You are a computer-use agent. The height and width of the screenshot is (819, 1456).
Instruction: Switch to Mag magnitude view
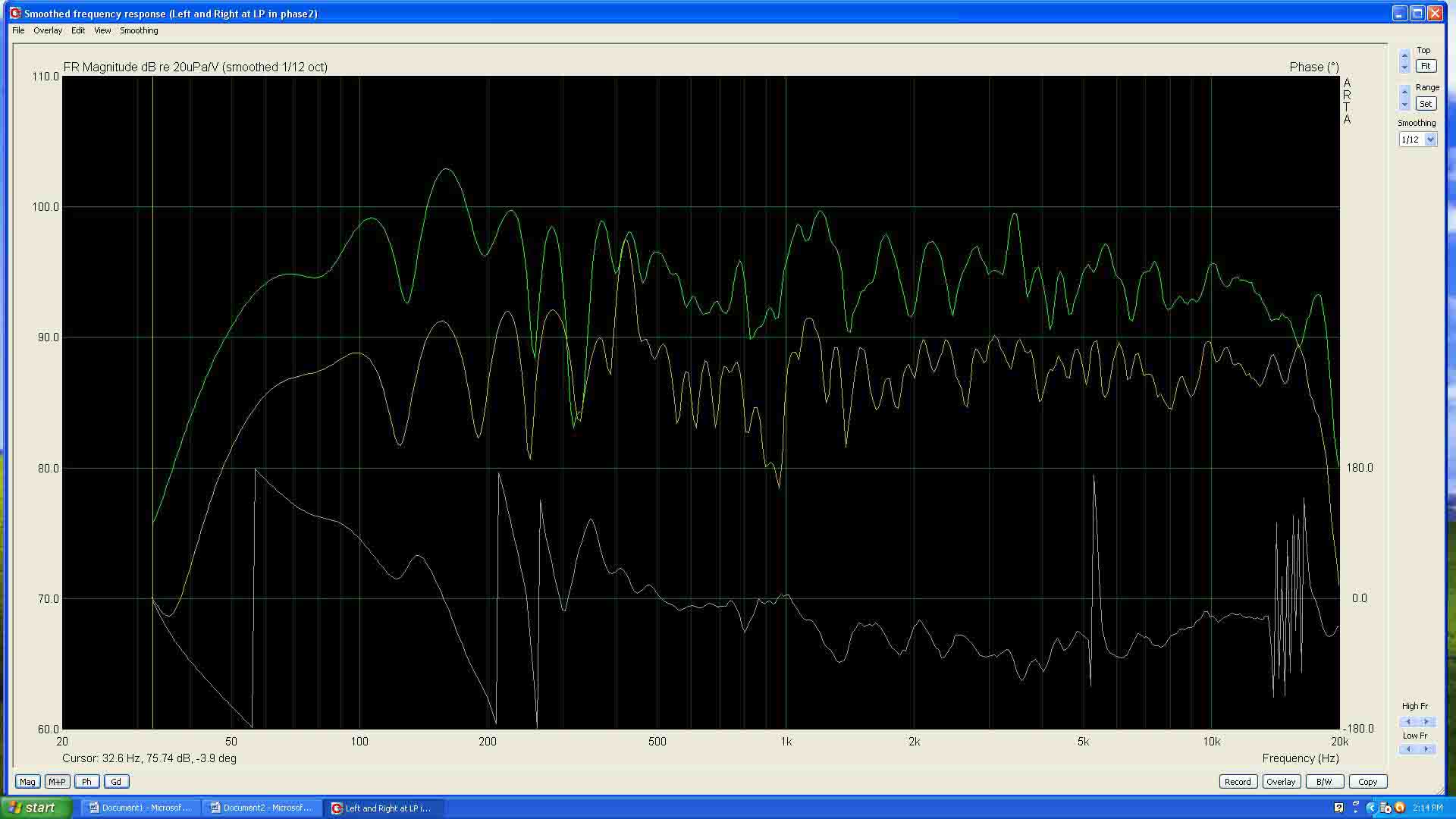[x=27, y=782]
